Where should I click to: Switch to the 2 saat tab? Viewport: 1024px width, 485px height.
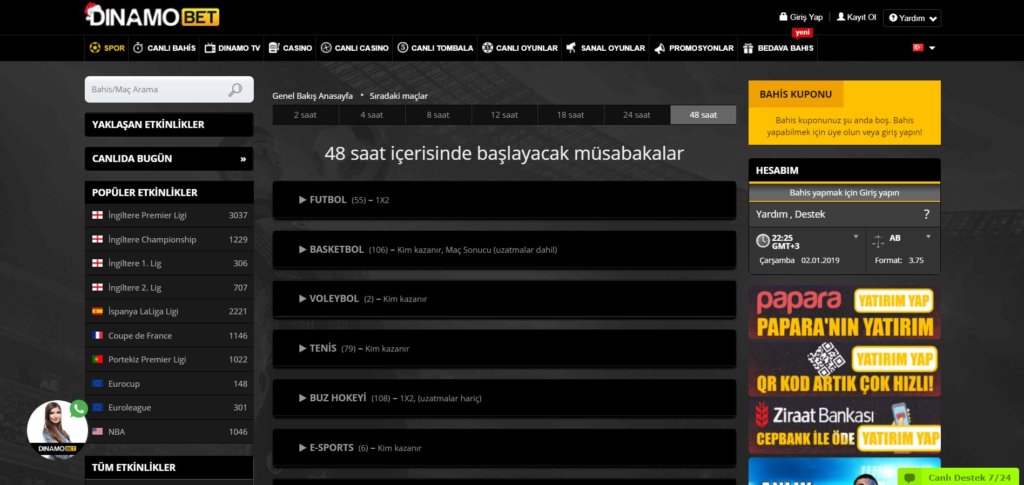tap(305, 115)
